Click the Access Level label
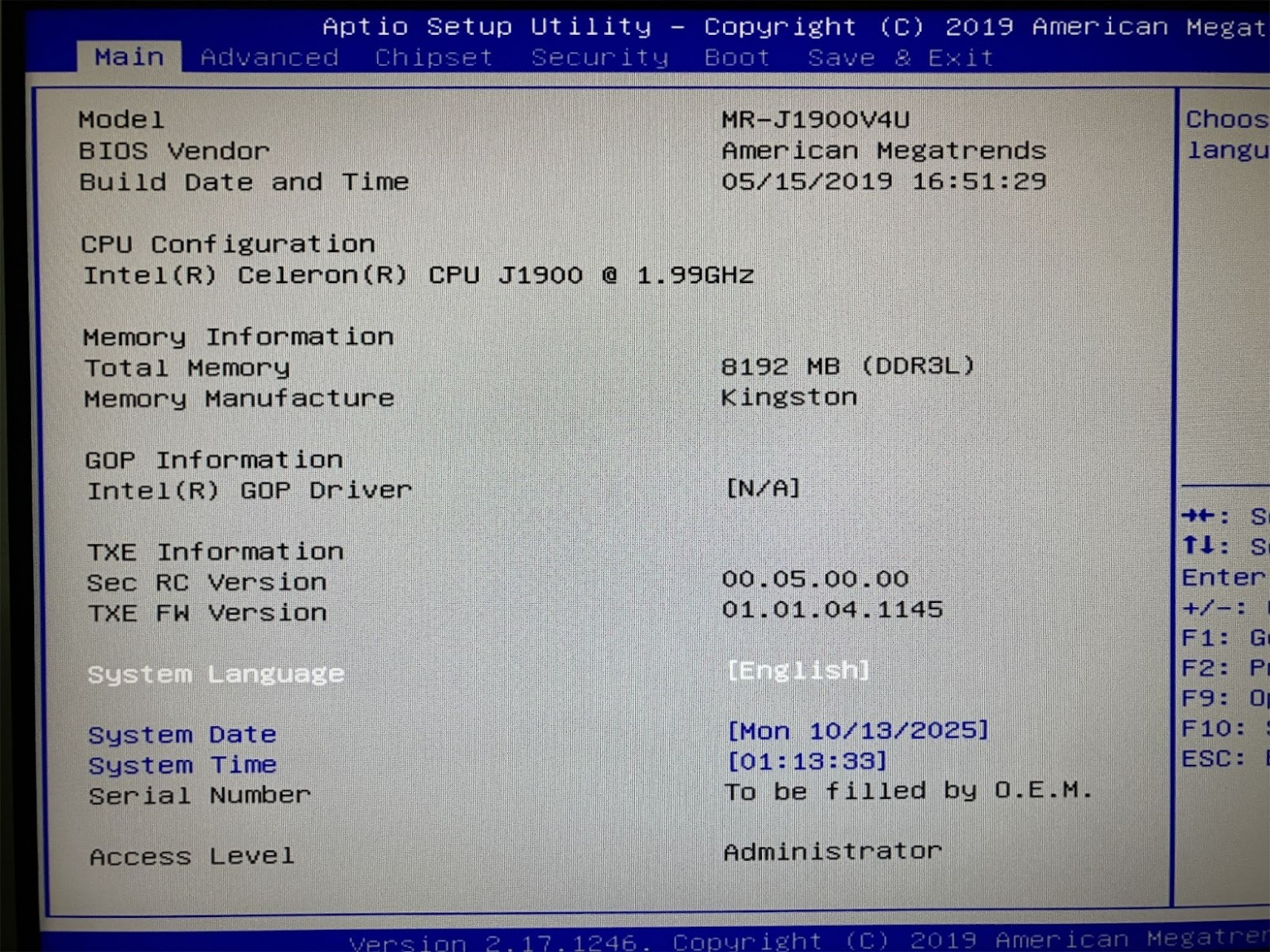1270x952 pixels. click(x=192, y=857)
